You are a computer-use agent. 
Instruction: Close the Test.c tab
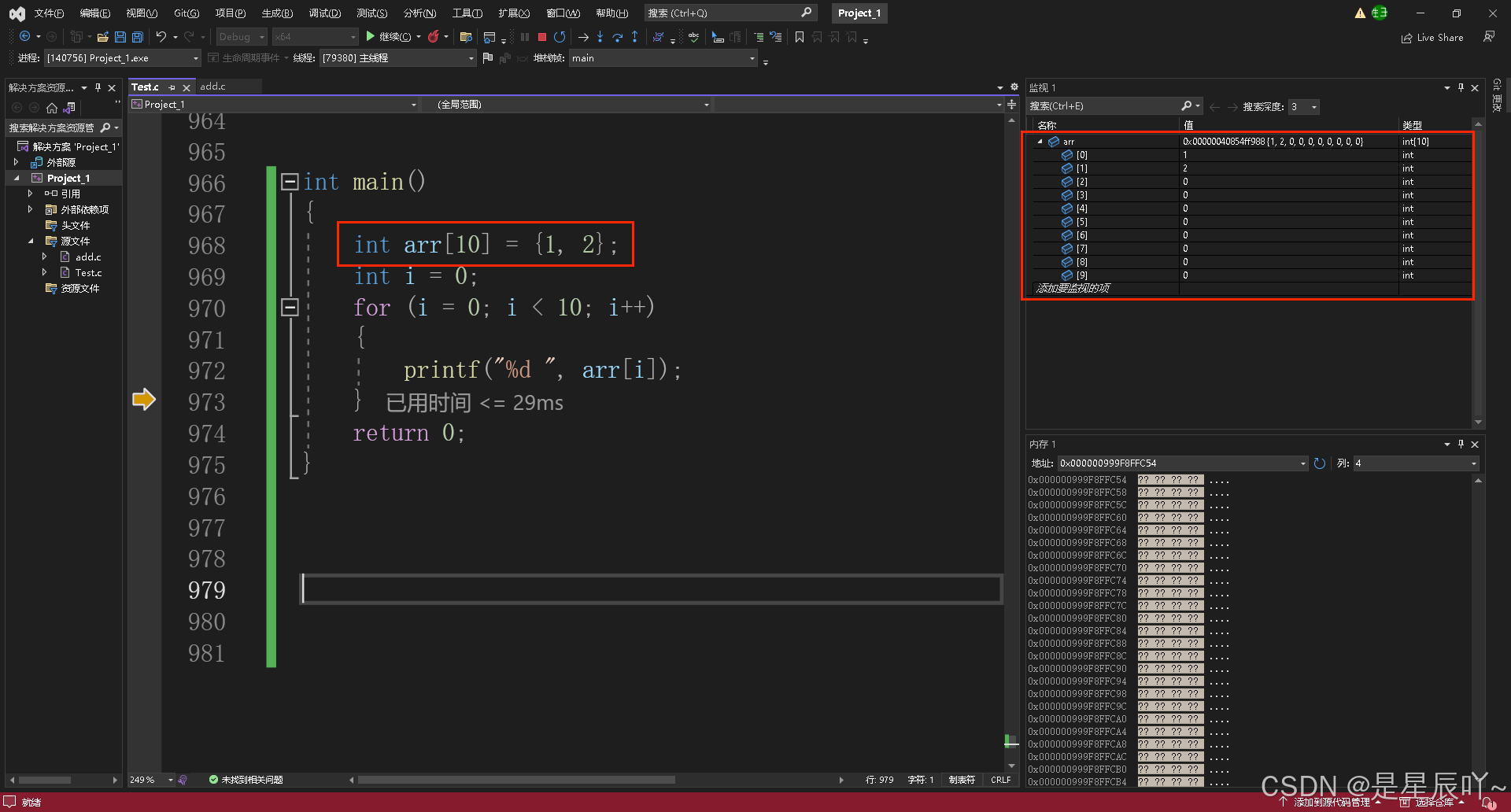click(187, 87)
